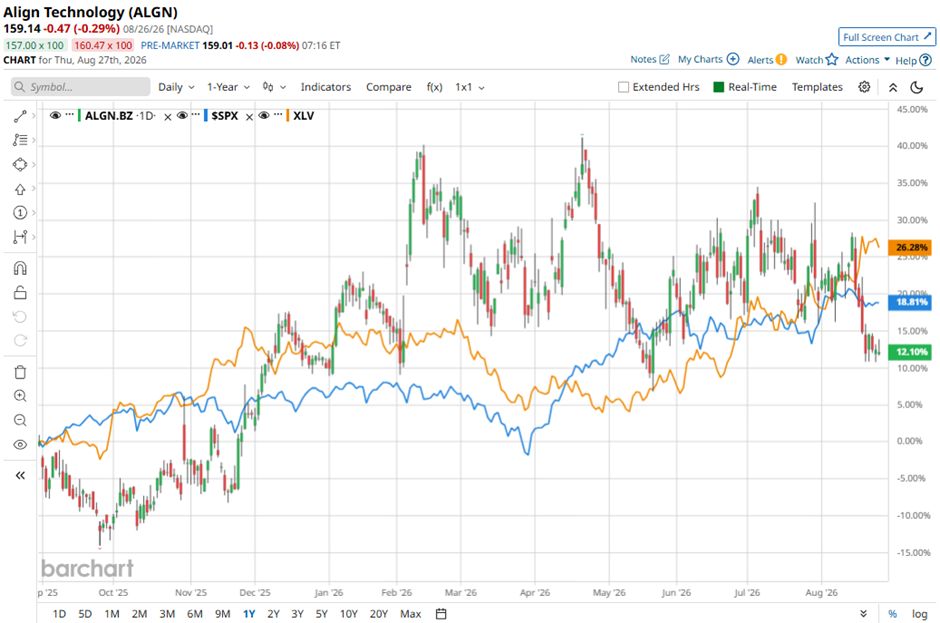Image resolution: width=940 pixels, height=623 pixels.
Task: Expand the bottom toolbar double chevron
Action: pyautogui.click(x=863, y=613)
